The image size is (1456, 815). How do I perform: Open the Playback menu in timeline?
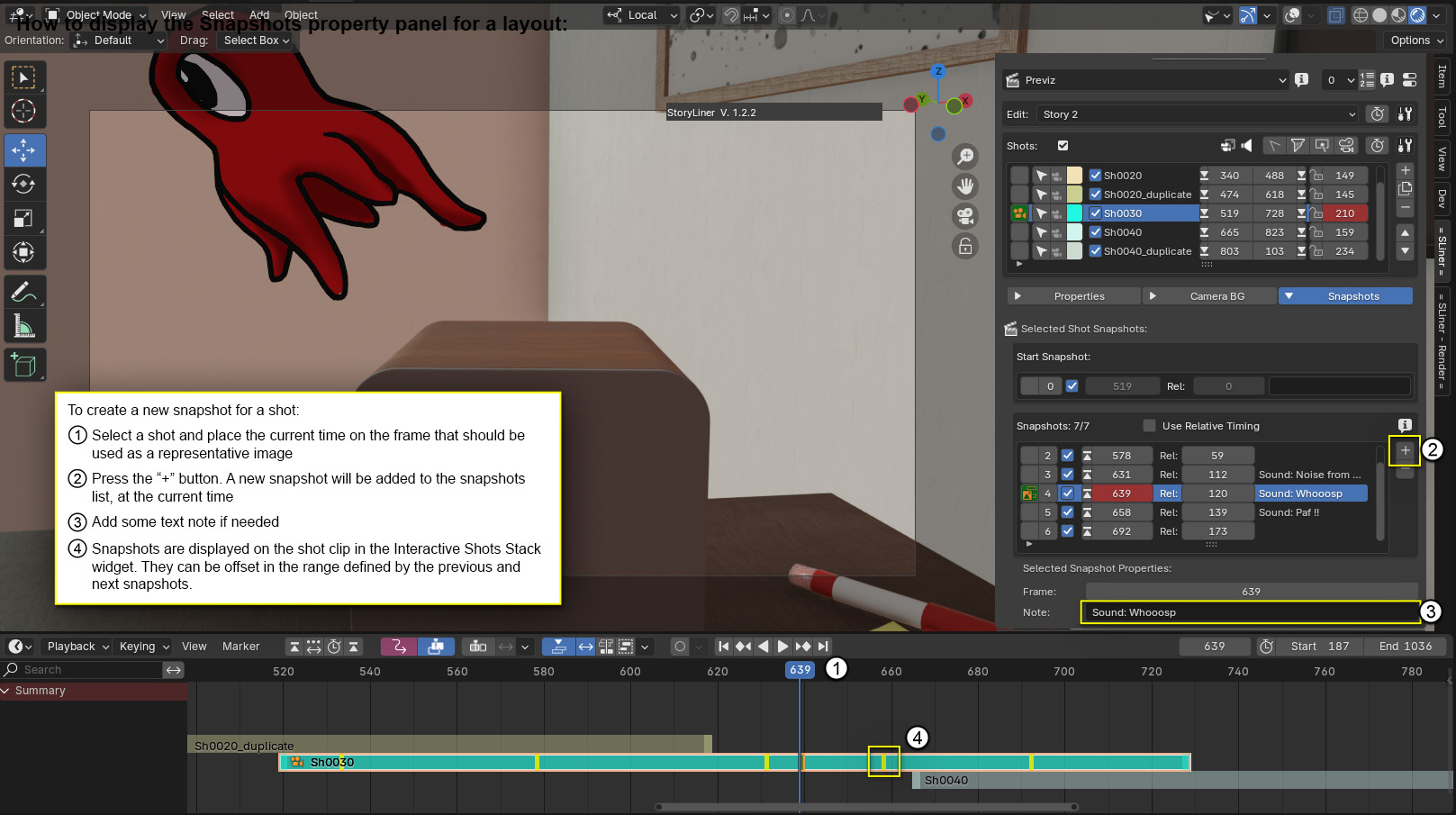click(x=77, y=647)
